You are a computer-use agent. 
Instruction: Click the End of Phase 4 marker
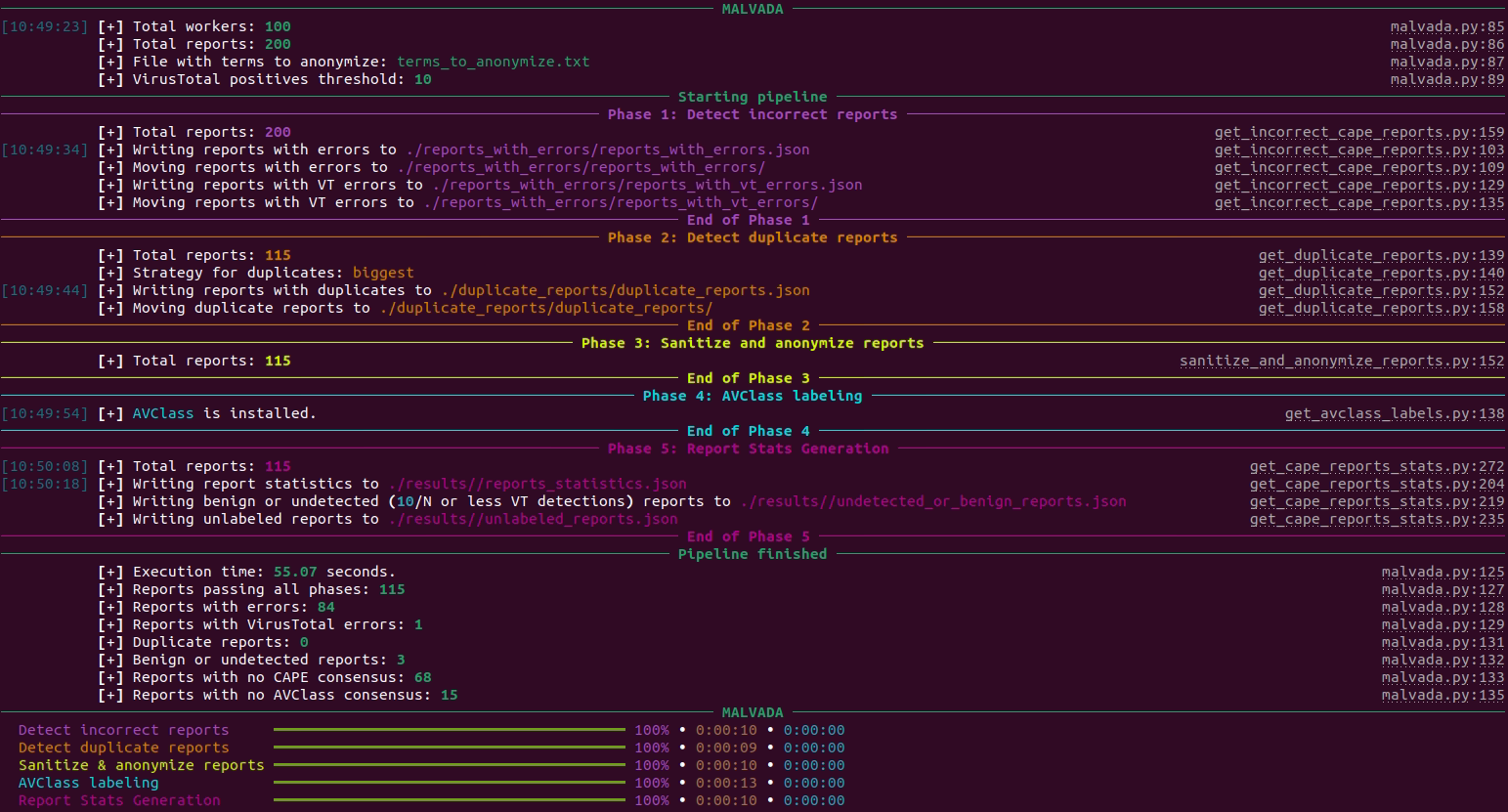click(x=749, y=431)
